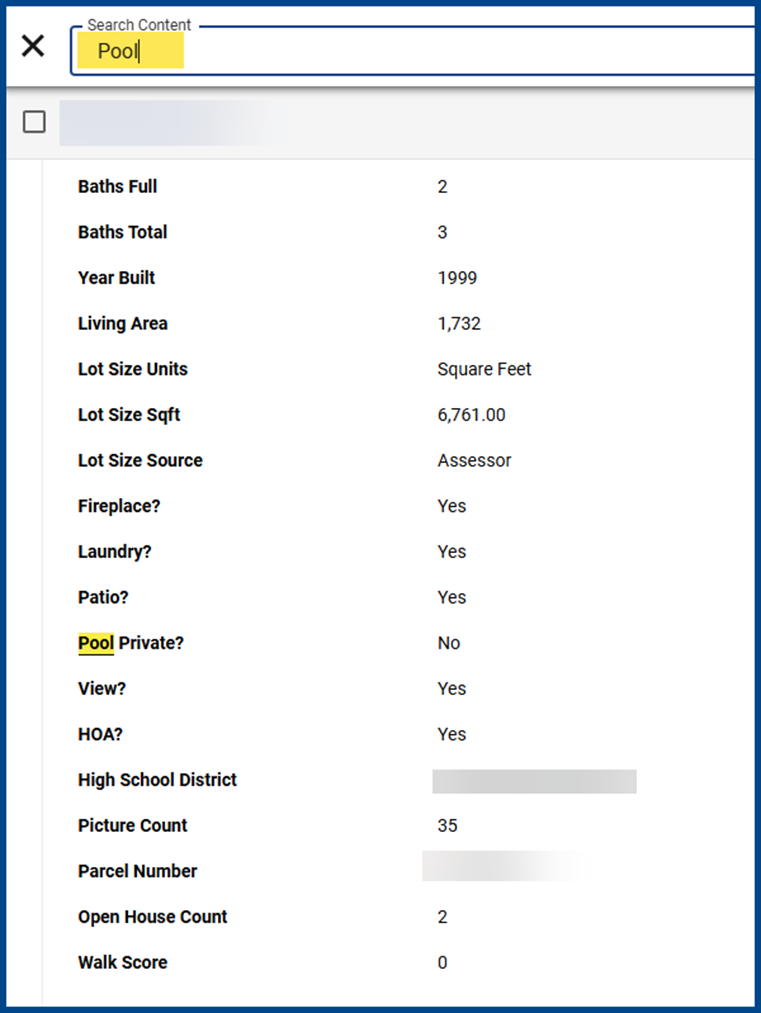This screenshot has height=1013, width=761.
Task: Click the Baths Total value 3
Action: [x=443, y=233]
